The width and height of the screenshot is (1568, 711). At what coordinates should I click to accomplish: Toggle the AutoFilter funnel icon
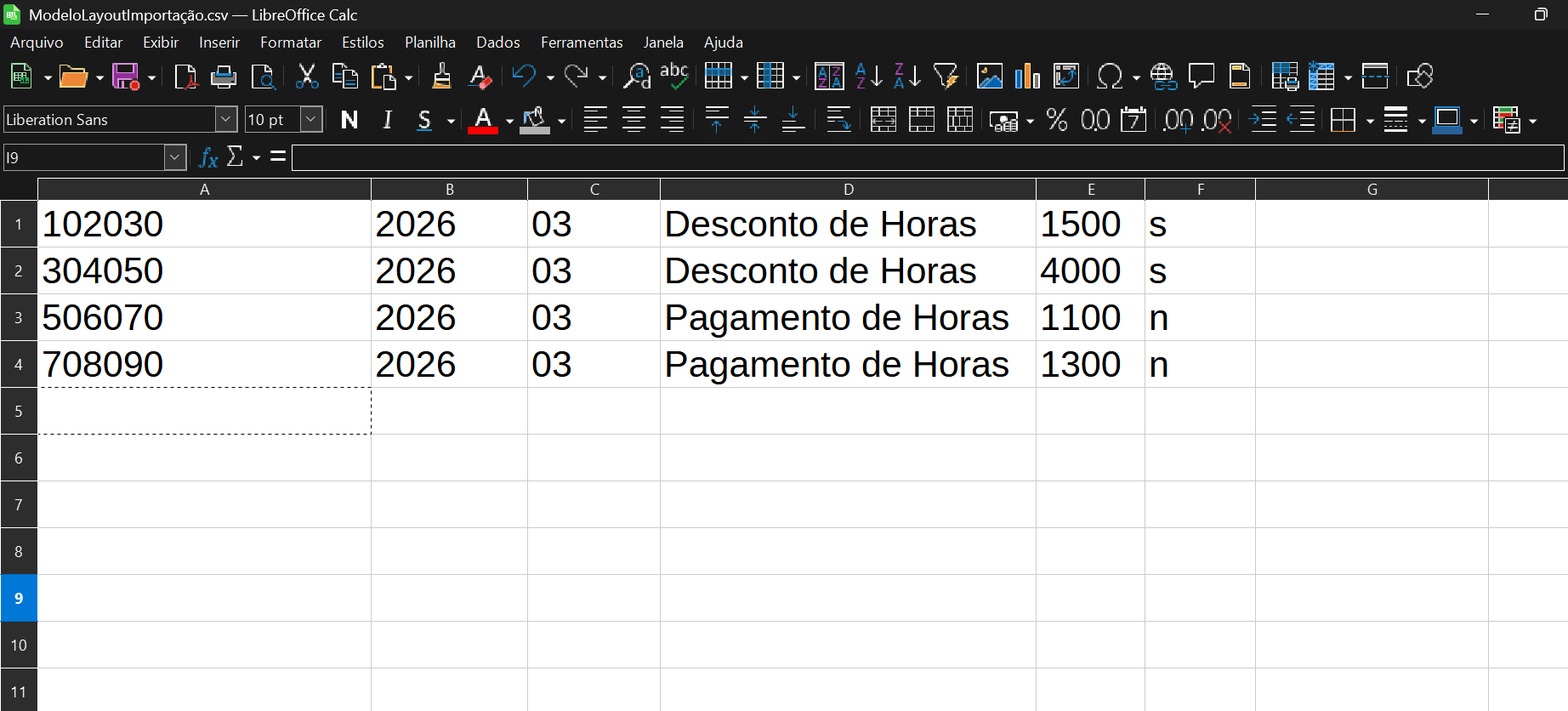[946, 77]
